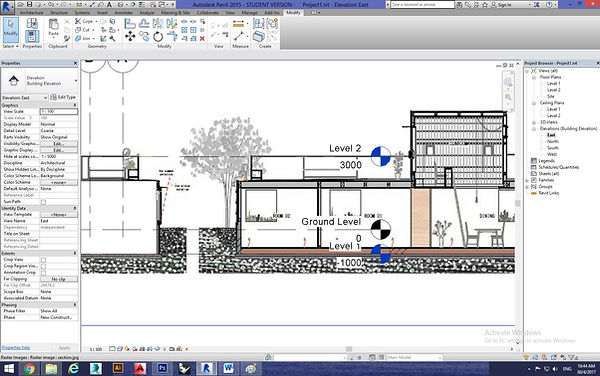The width and height of the screenshot is (600, 376).
Task: Select the Move tool in Modify panel
Action: 130,36
